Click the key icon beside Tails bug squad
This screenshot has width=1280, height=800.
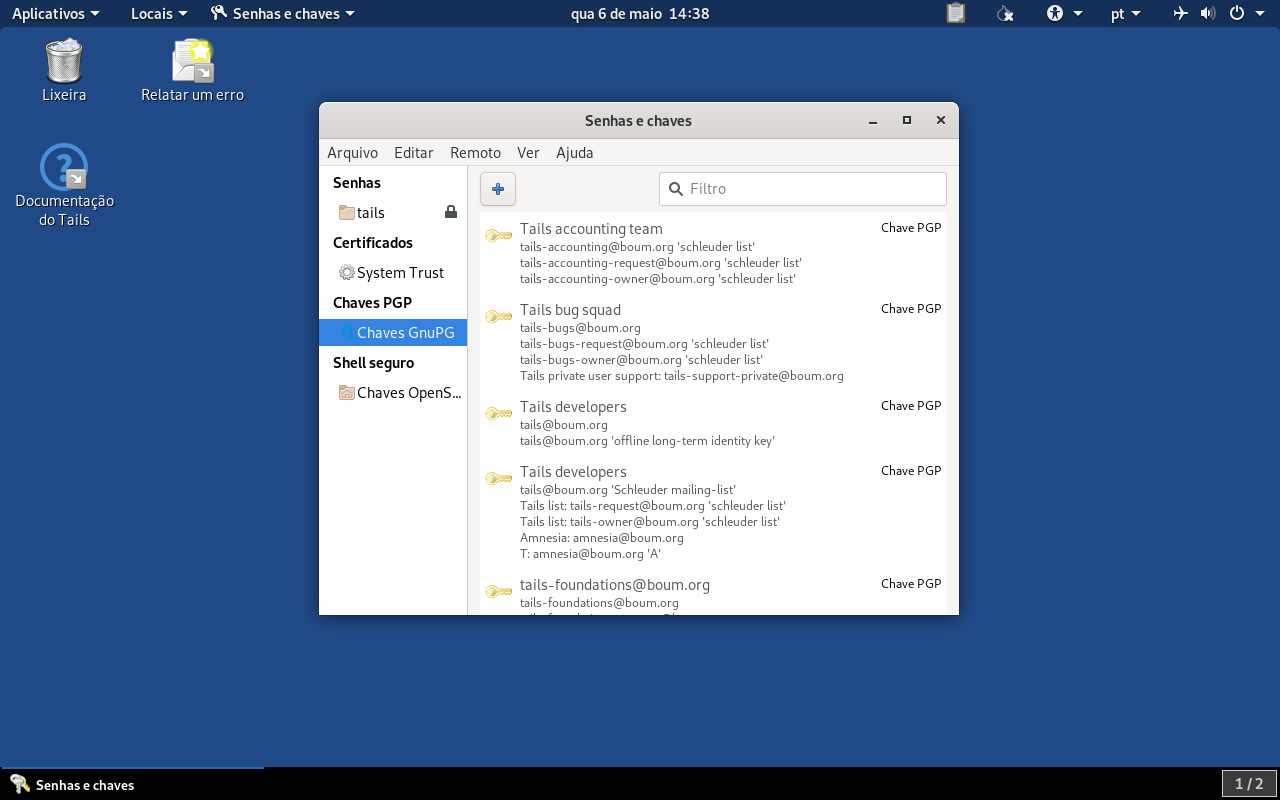pyautogui.click(x=498, y=317)
